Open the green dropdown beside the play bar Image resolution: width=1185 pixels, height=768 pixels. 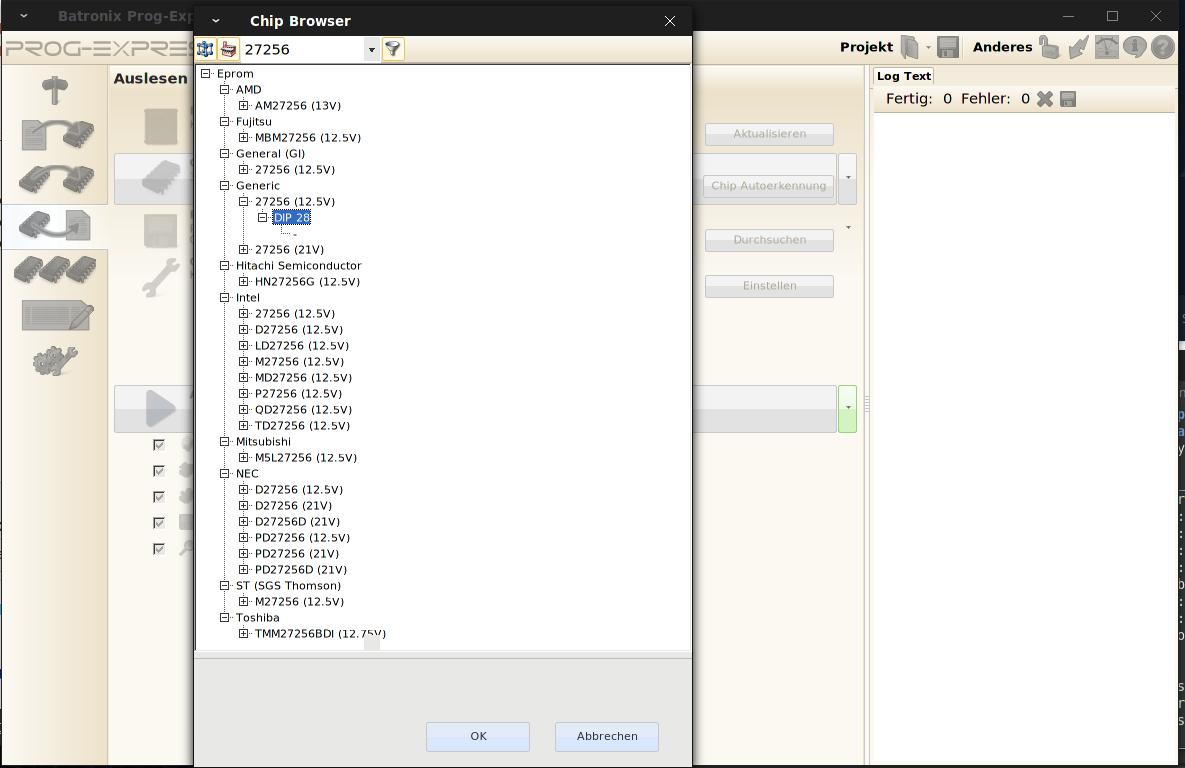(x=848, y=408)
